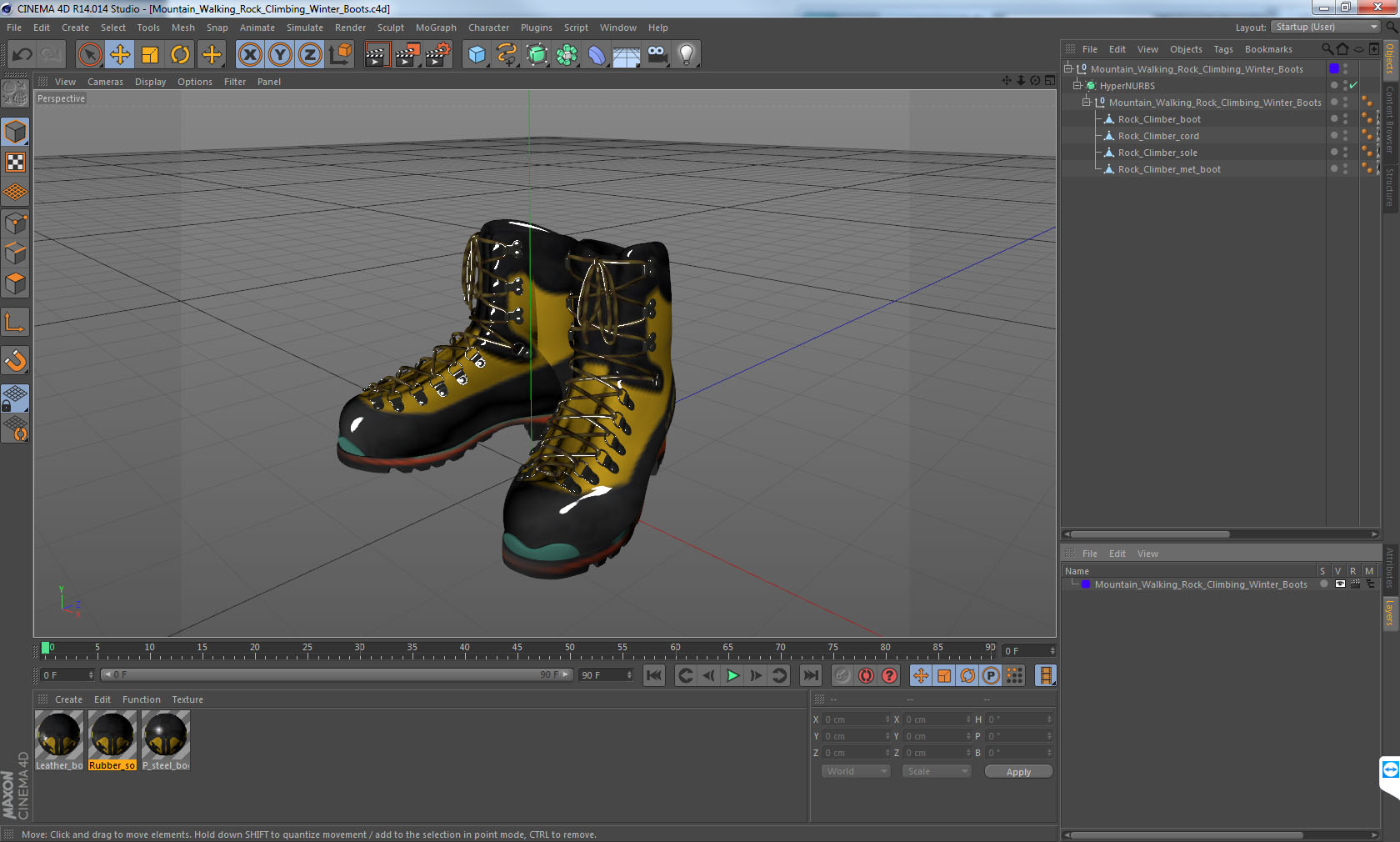Select the Rock_Climber_cord object
The height and width of the screenshot is (842, 1400).
click(x=1158, y=136)
